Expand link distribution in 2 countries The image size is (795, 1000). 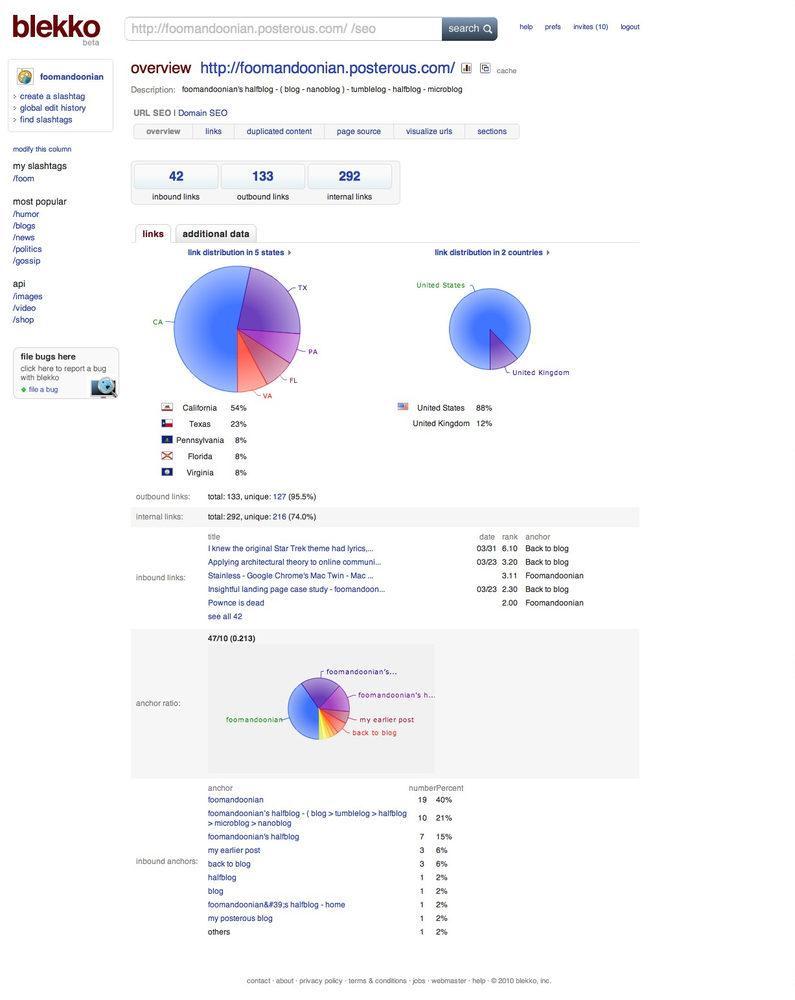click(492, 253)
